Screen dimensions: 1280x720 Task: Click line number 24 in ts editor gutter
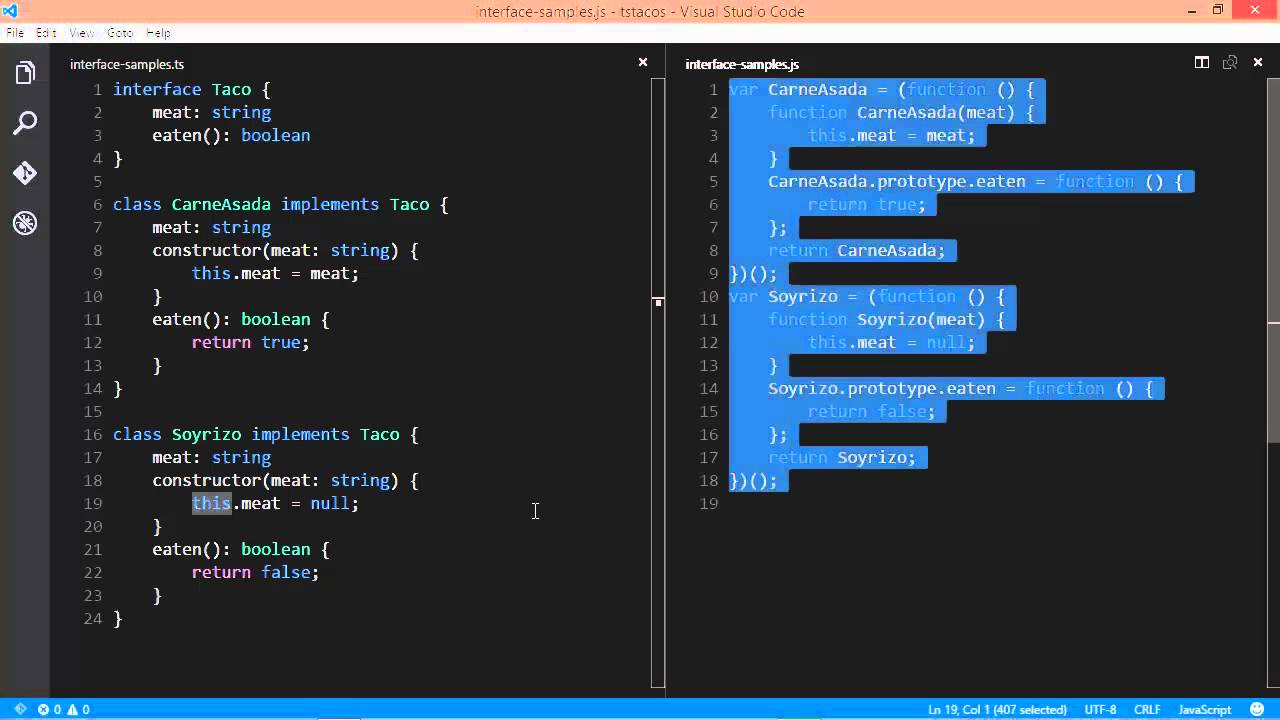[x=93, y=618]
